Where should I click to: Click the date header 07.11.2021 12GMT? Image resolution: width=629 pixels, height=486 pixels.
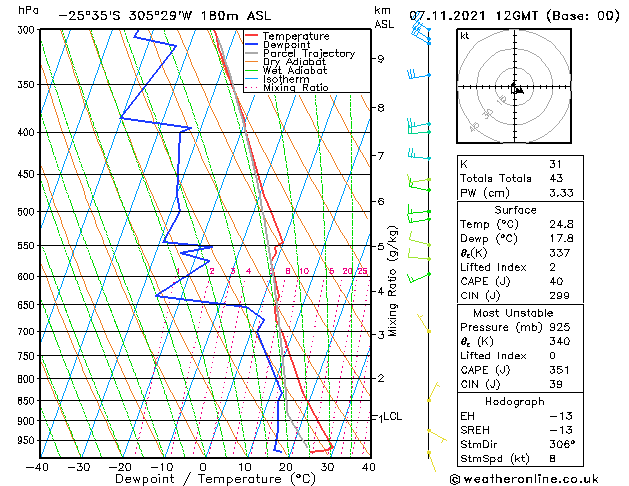click(x=473, y=16)
